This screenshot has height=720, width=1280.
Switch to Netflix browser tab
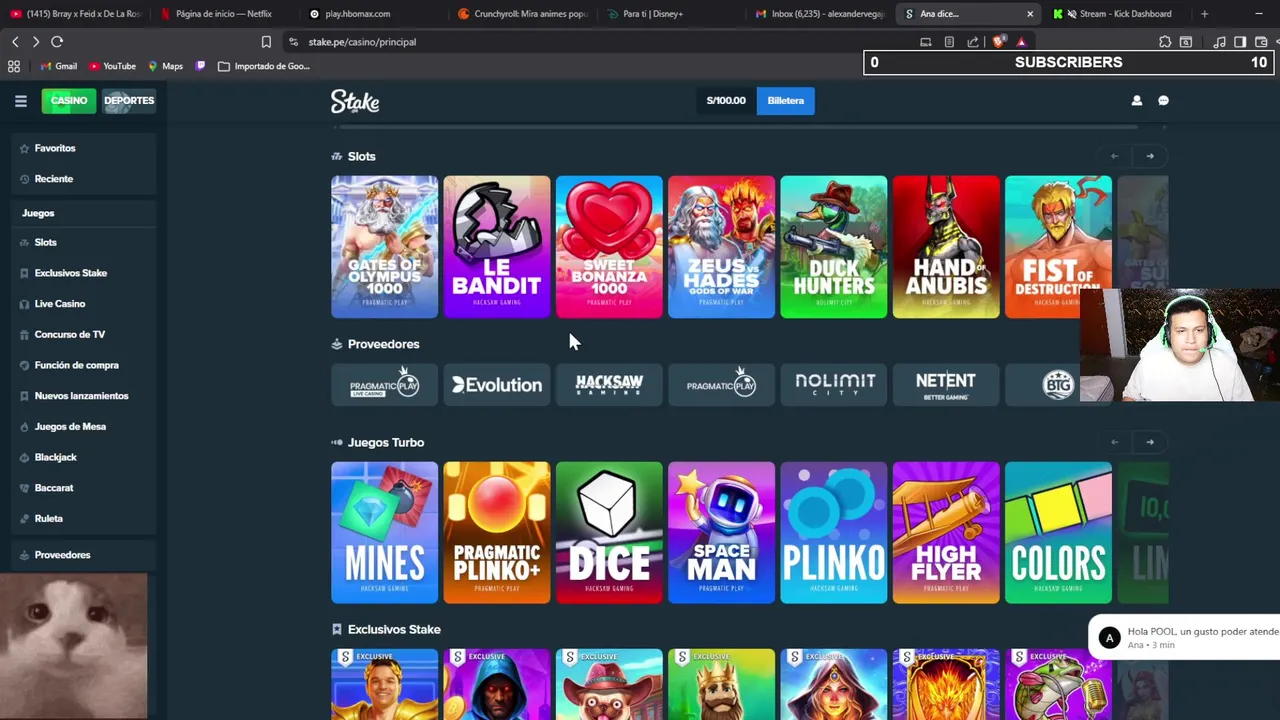[x=222, y=14]
